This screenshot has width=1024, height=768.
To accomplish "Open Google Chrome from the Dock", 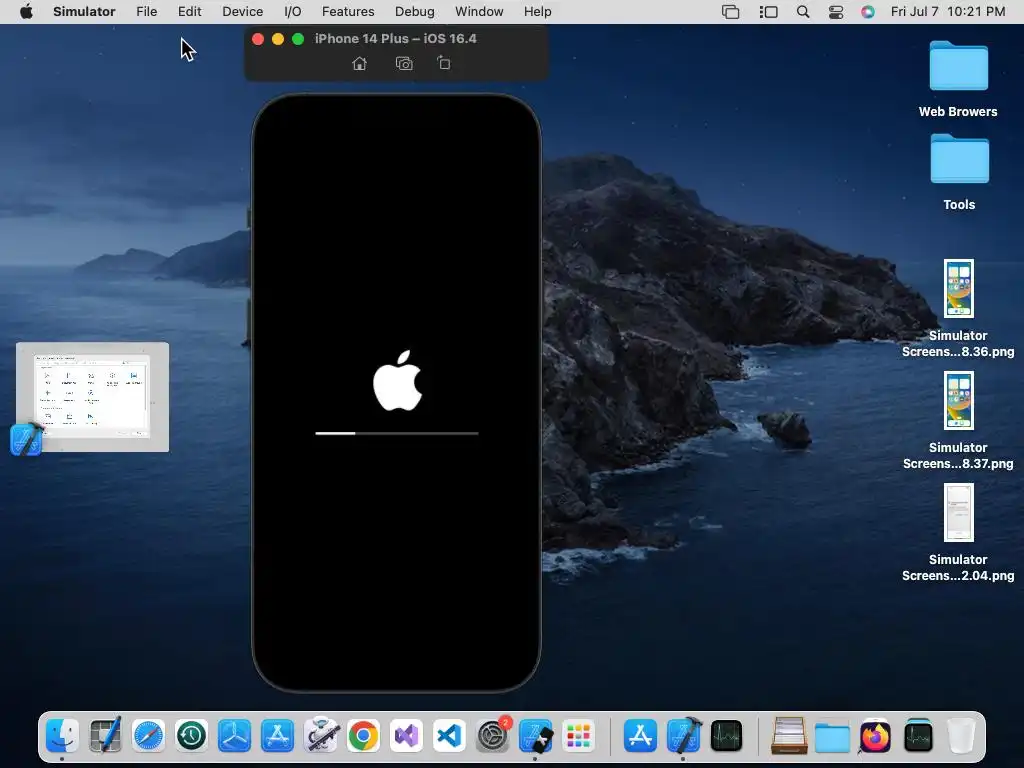I will 364,736.
